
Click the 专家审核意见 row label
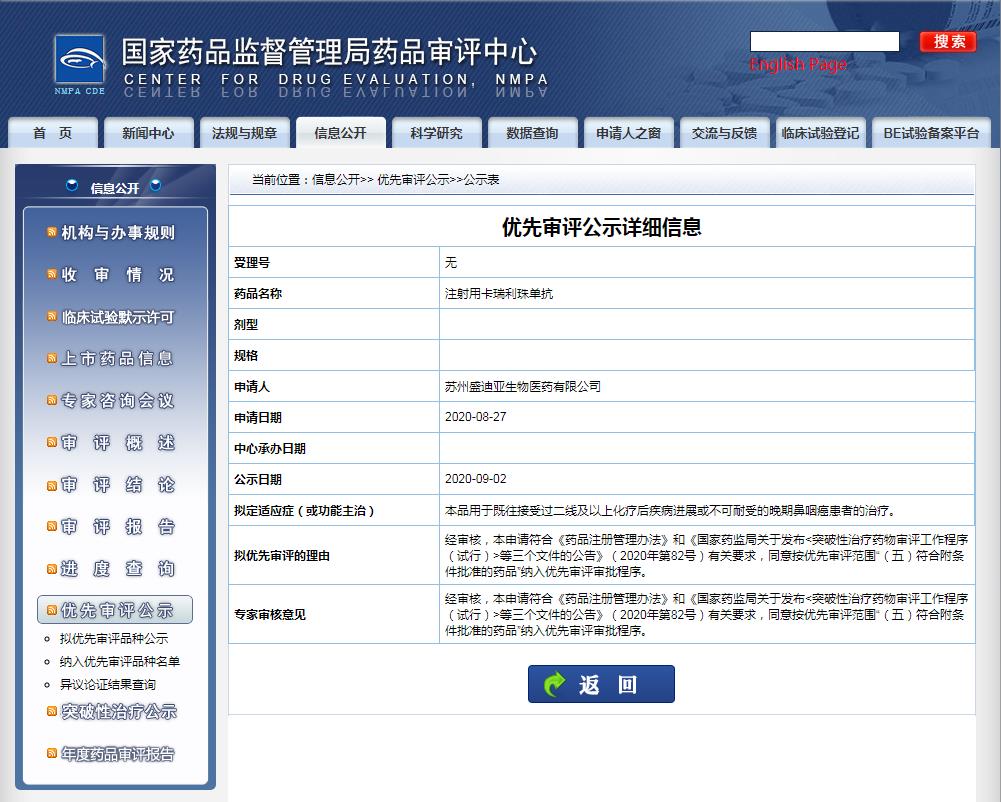point(270,614)
